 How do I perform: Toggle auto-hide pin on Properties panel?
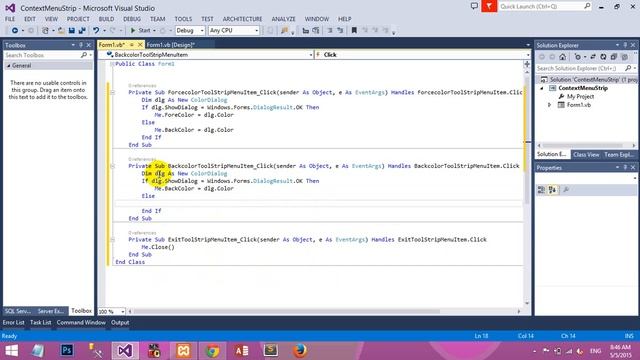point(625,168)
